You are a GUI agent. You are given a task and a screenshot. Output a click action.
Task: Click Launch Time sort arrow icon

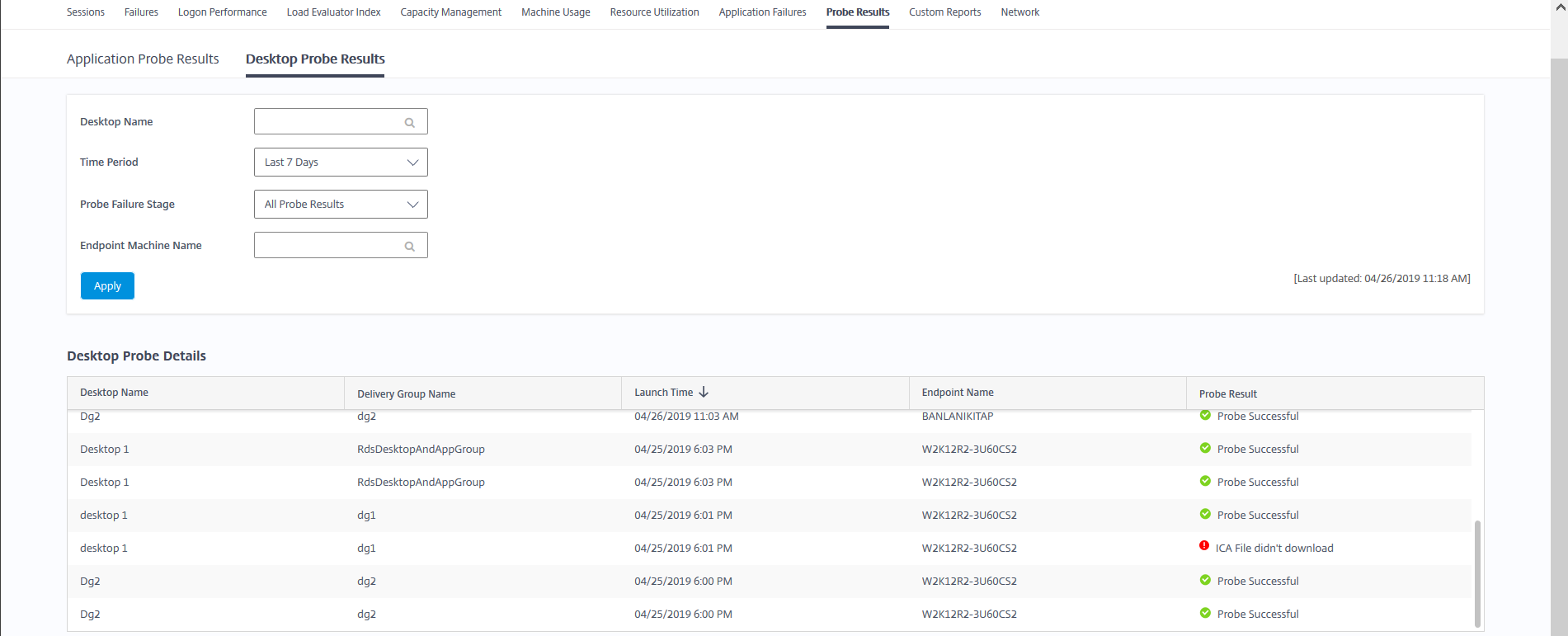[x=704, y=393]
